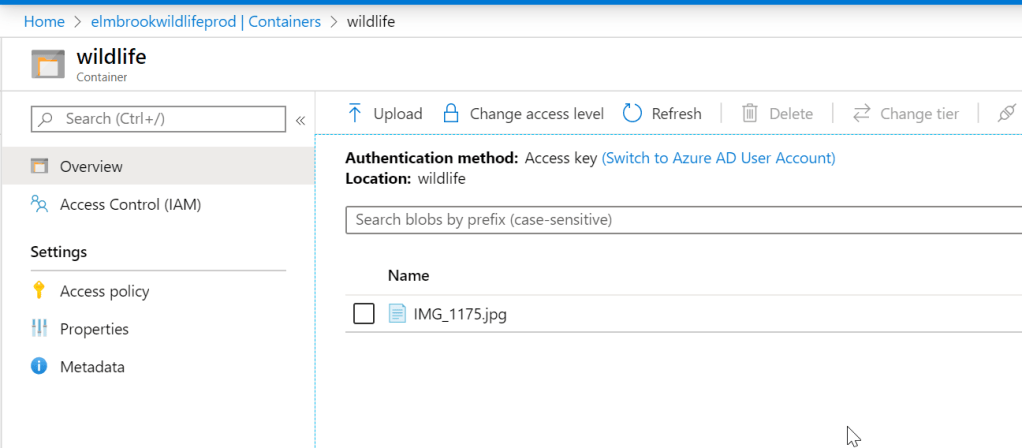Image resolution: width=1022 pixels, height=448 pixels.
Task: Click the Delete trash can icon
Action: click(x=750, y=114)
